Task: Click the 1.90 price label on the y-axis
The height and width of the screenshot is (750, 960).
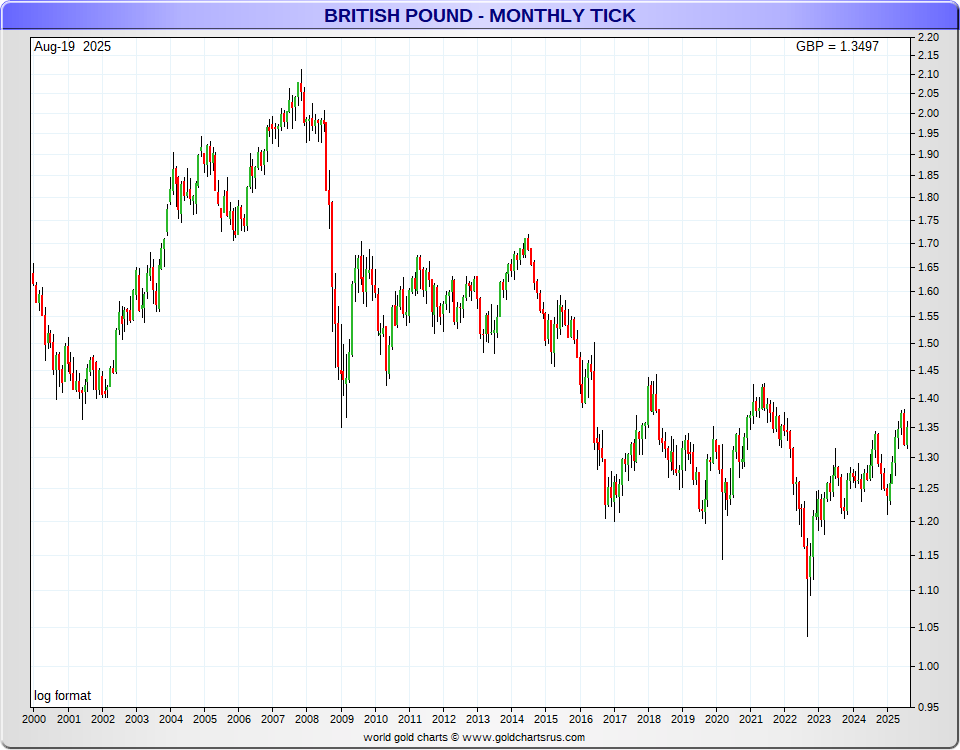Action: pyautogui.click(x=929, y=154)
